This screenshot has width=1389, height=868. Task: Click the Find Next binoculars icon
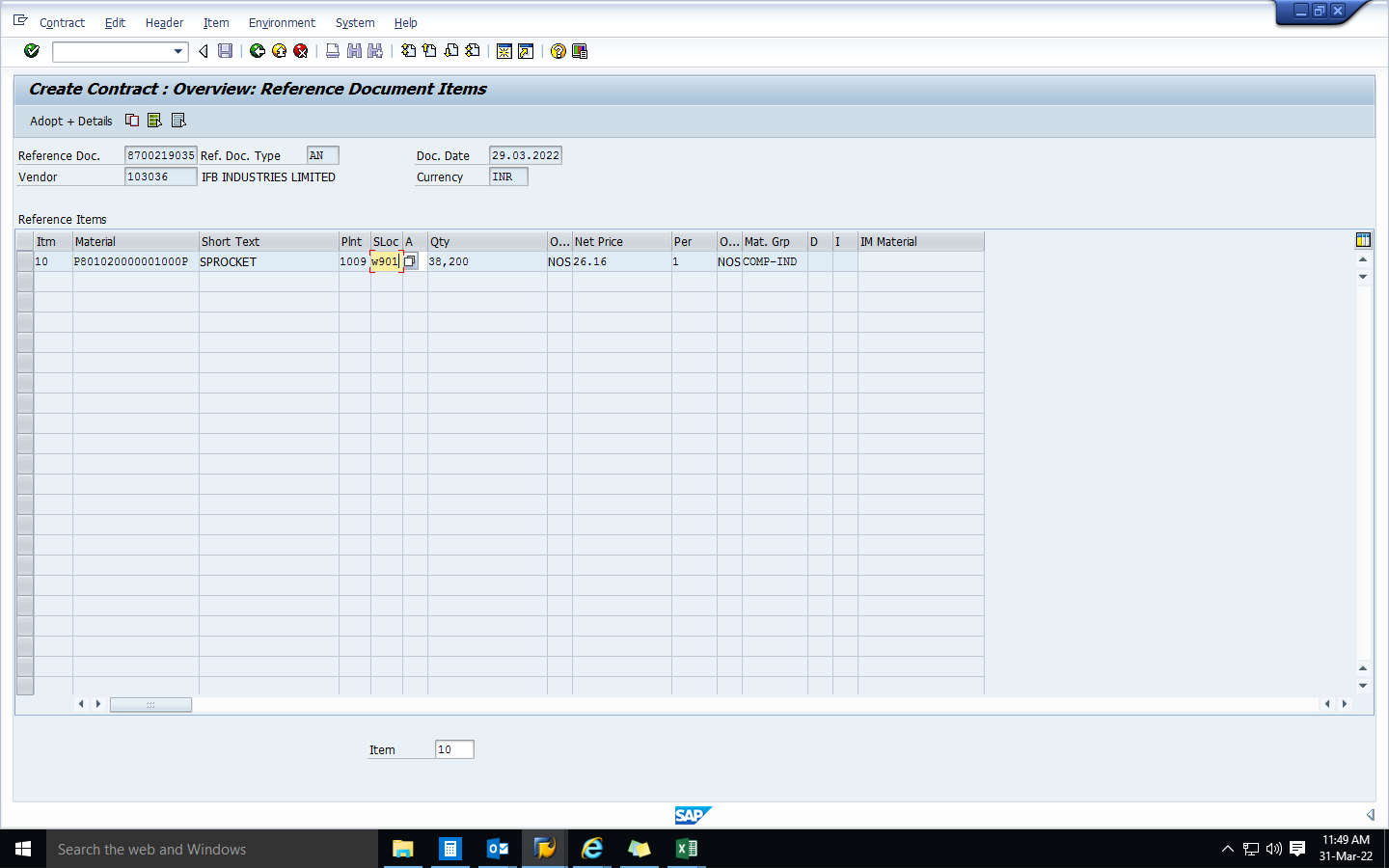point(375,51)
